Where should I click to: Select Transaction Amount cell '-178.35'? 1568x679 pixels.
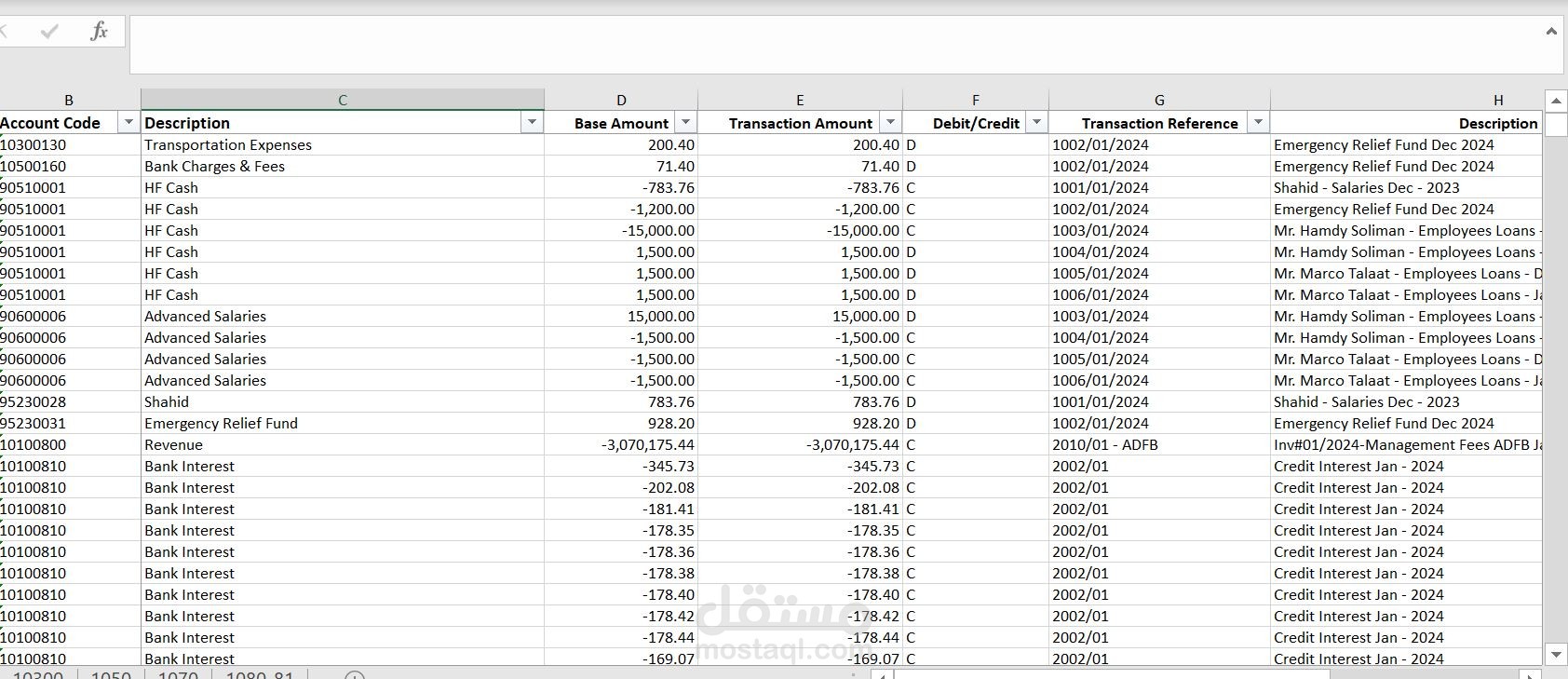coord(800,530)
